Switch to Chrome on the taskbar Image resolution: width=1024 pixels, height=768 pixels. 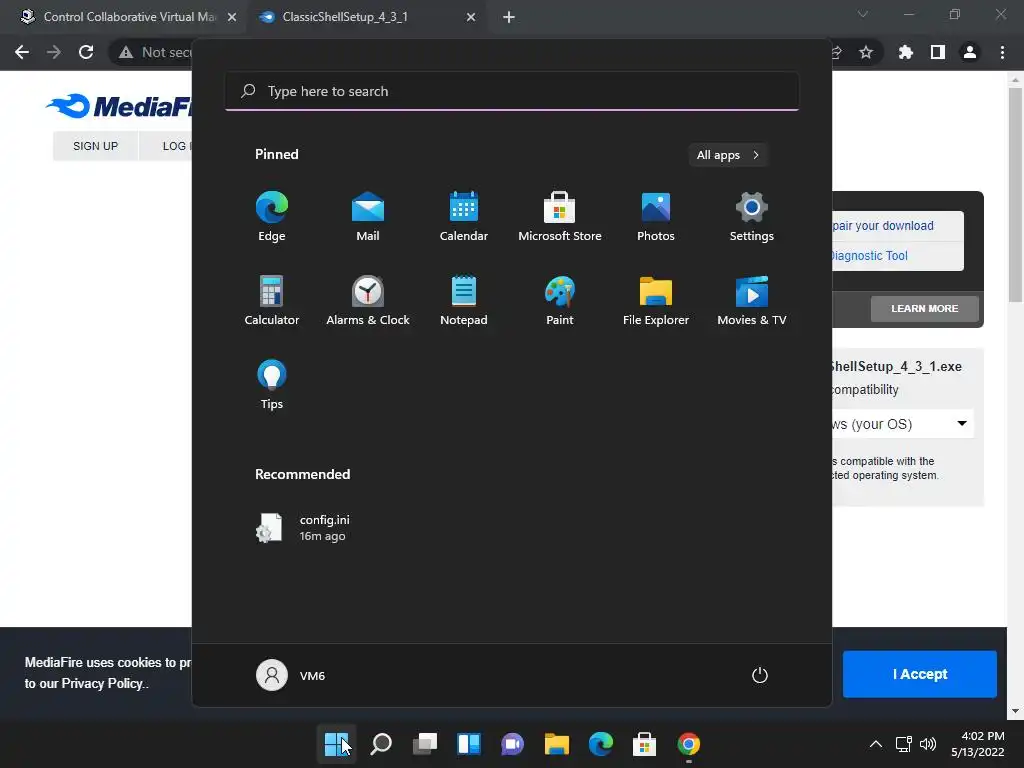pos(688,744)
